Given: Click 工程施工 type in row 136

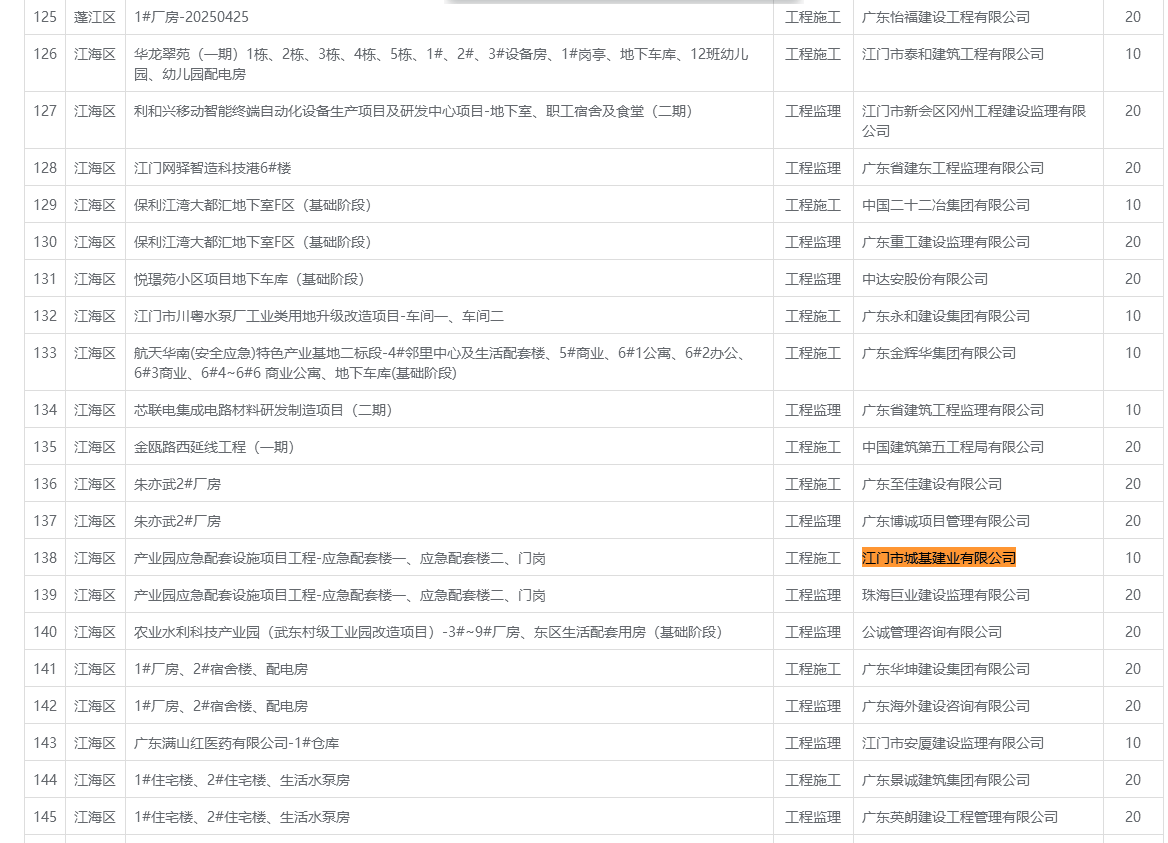Looking at the screenshot, I should 813,484.
